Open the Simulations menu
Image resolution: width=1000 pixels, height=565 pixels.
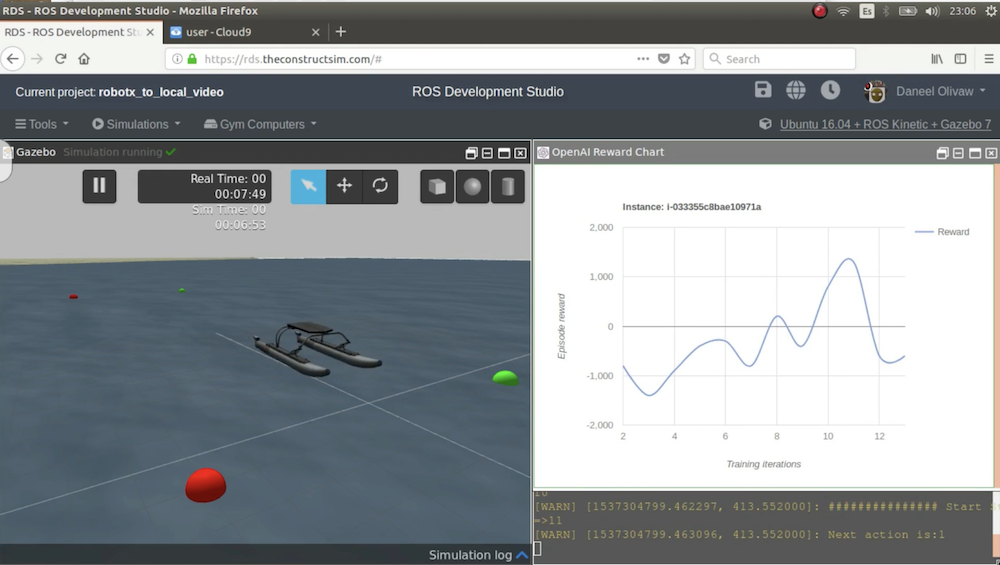(136, 124)
